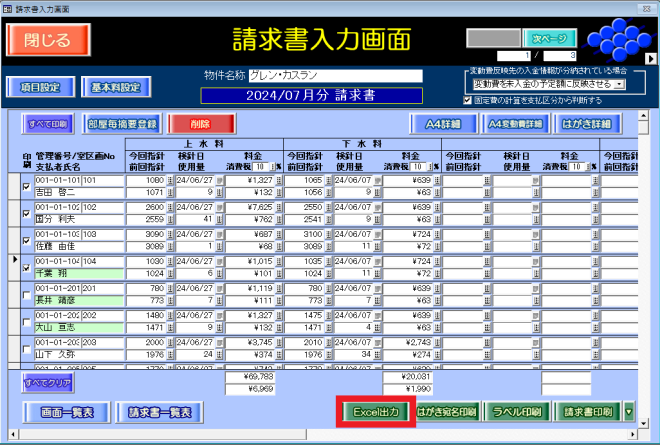660x445 pixels.
Task: Click the red 閉じる button
Action: pyautogui.click(x=48, y=39)
